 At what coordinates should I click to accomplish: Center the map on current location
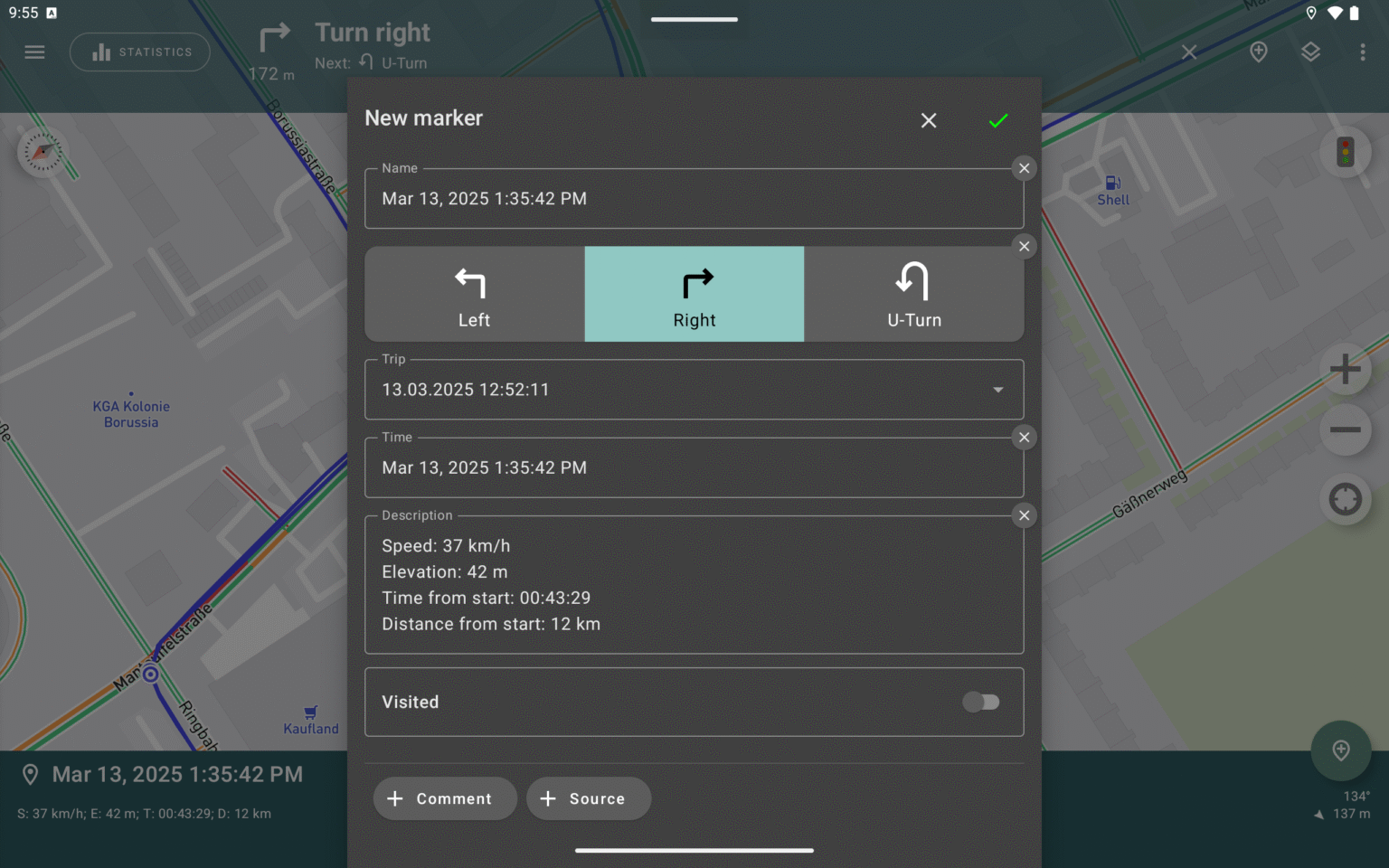coord(1346,499)
